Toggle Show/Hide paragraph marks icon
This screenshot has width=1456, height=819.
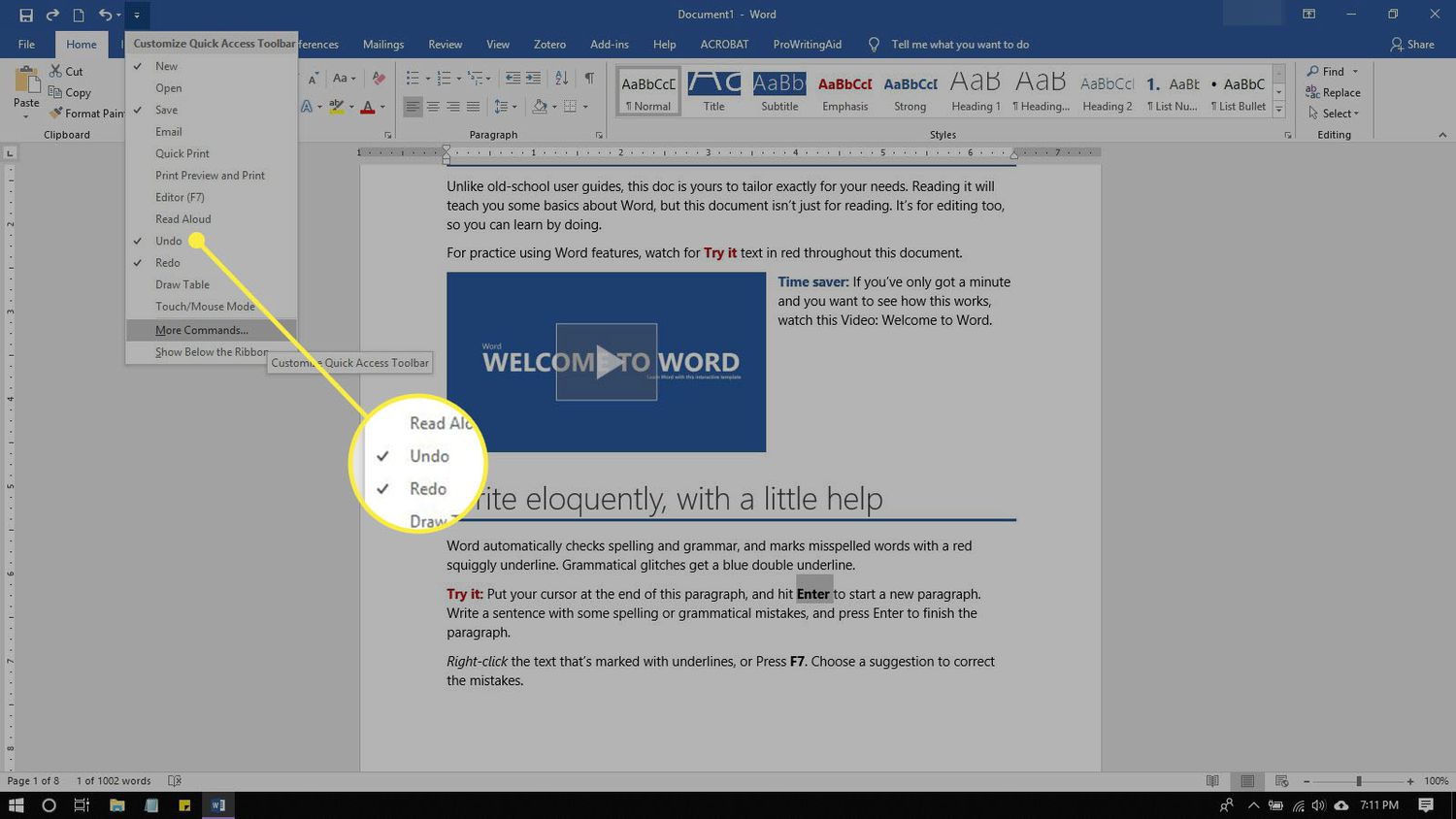point(589,79)
